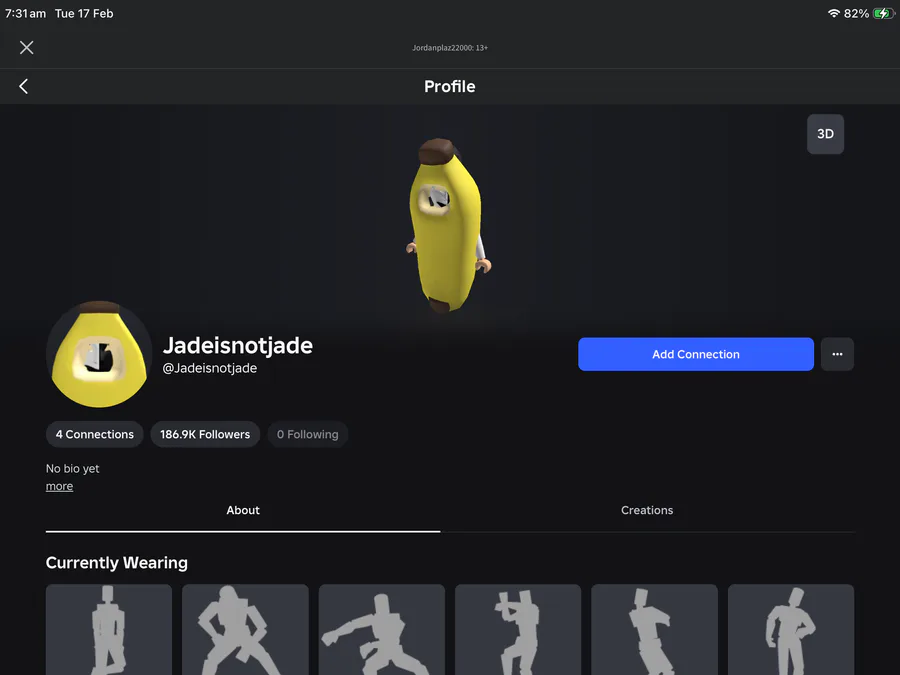
Task: Open the fourth Currently Wearing emote item
Action: pos(518,630)
